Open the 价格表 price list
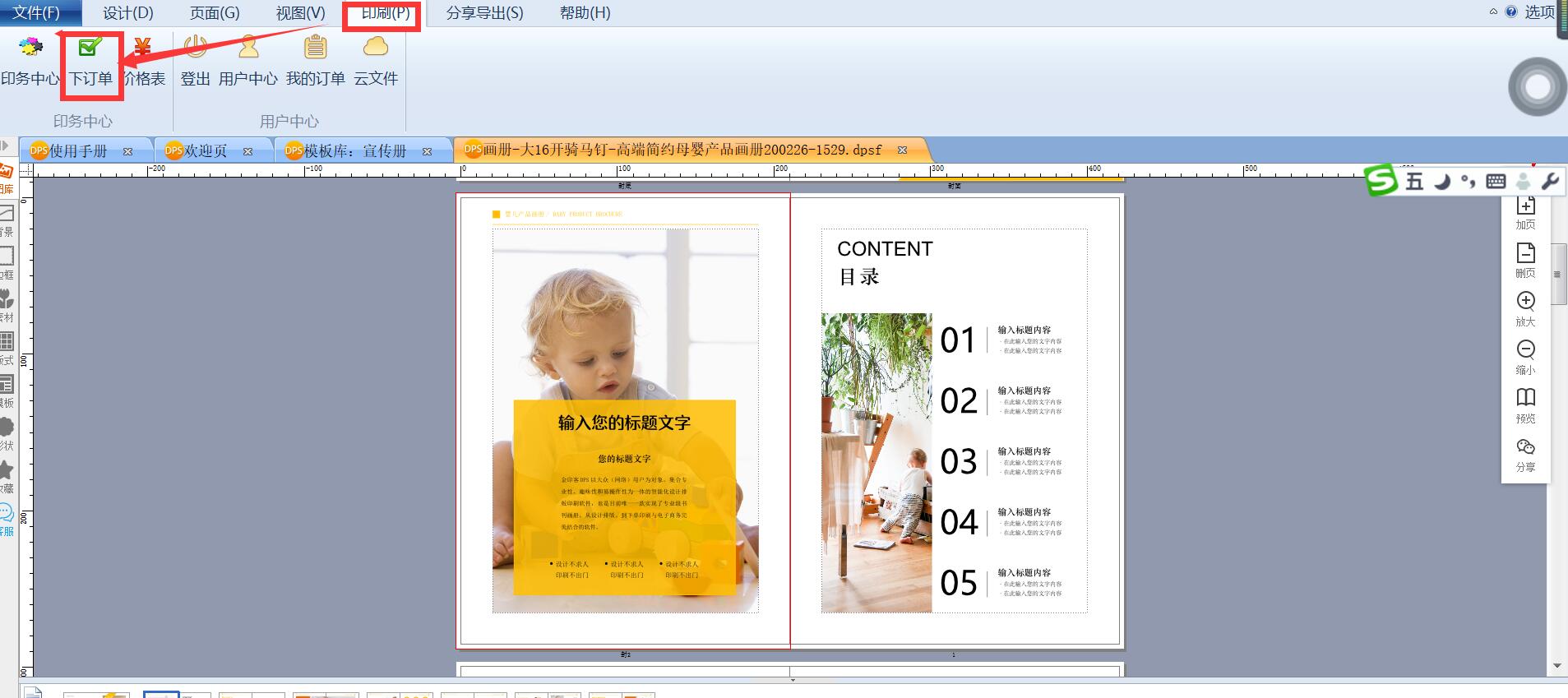The width and height of the screenshot is (1568, 698). [x=144, y=62]
